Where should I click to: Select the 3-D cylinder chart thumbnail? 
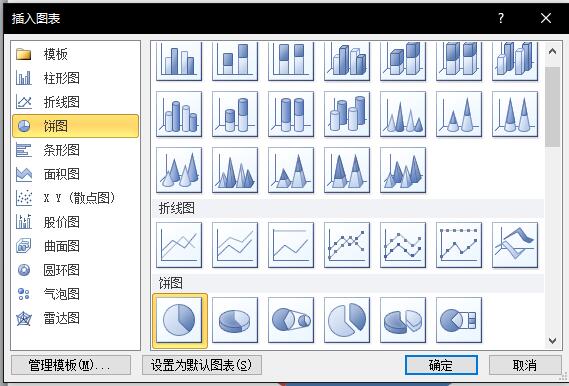[347, 114]
